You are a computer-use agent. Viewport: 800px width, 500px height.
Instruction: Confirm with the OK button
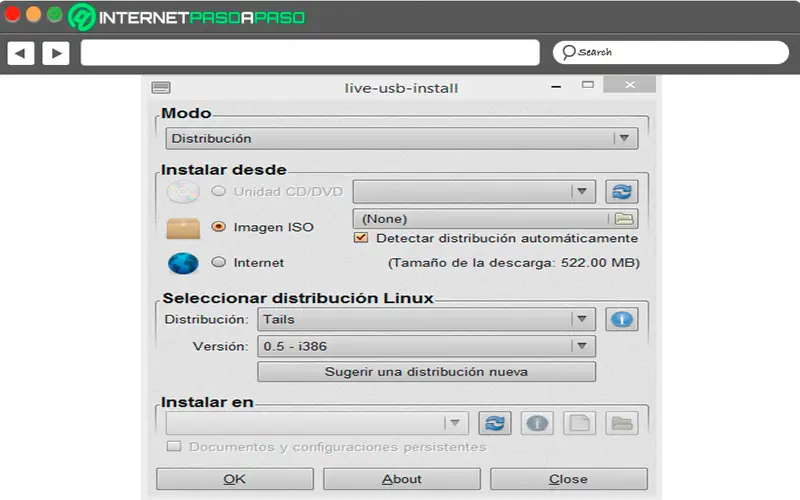pyautogui.click(x=235, y=479)
